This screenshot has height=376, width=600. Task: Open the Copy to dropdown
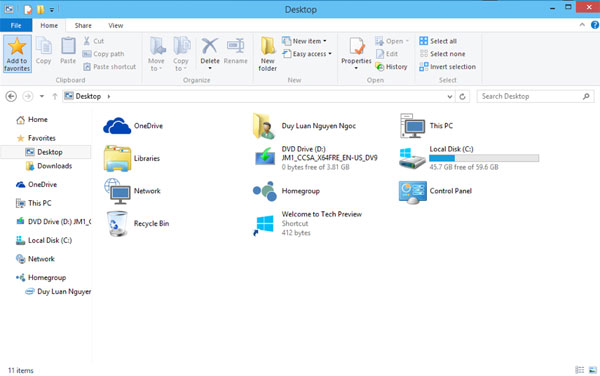[x=181, y=54]
